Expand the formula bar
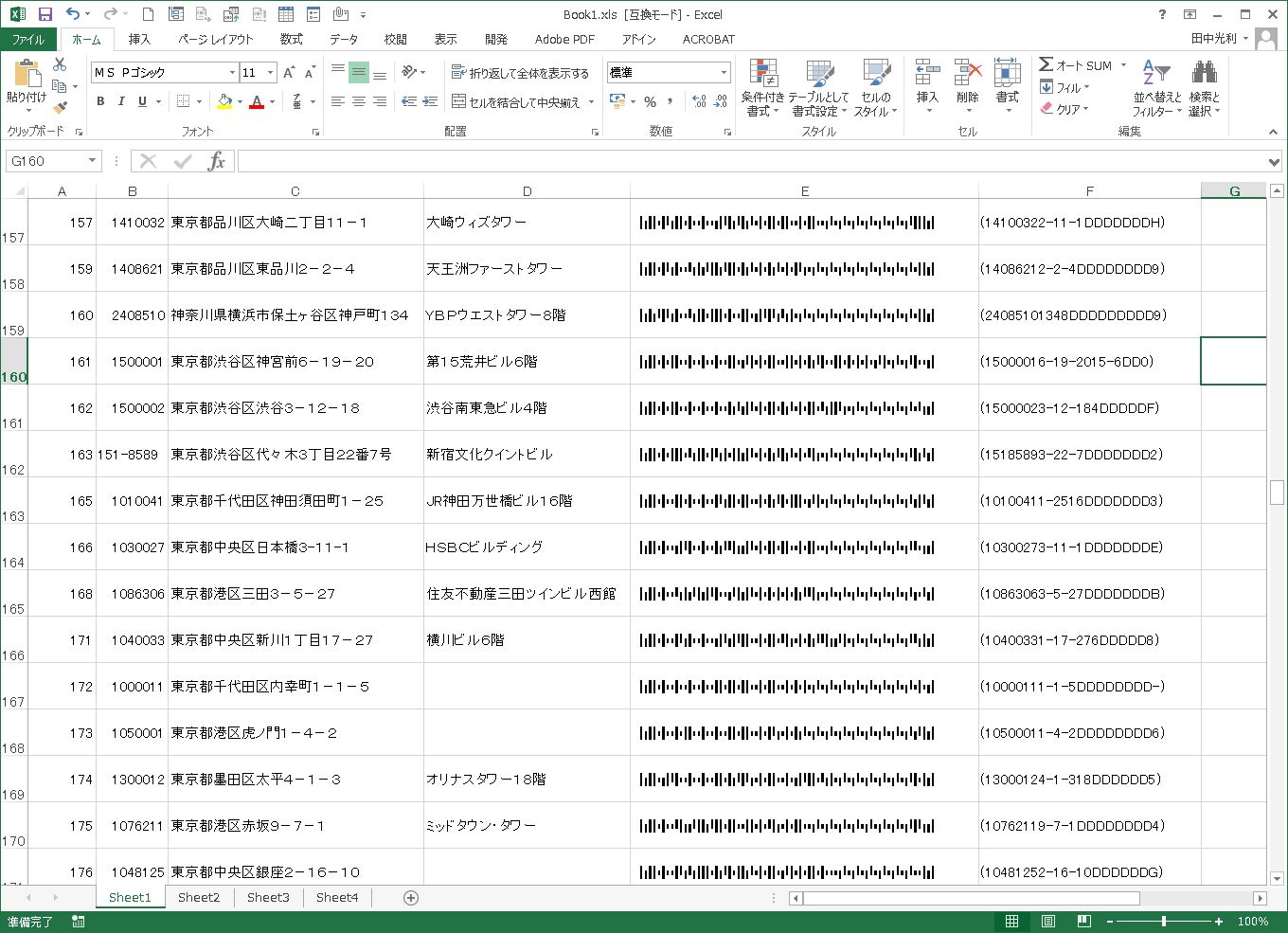Viewport: 1288px width, 933px height. 1274,162
